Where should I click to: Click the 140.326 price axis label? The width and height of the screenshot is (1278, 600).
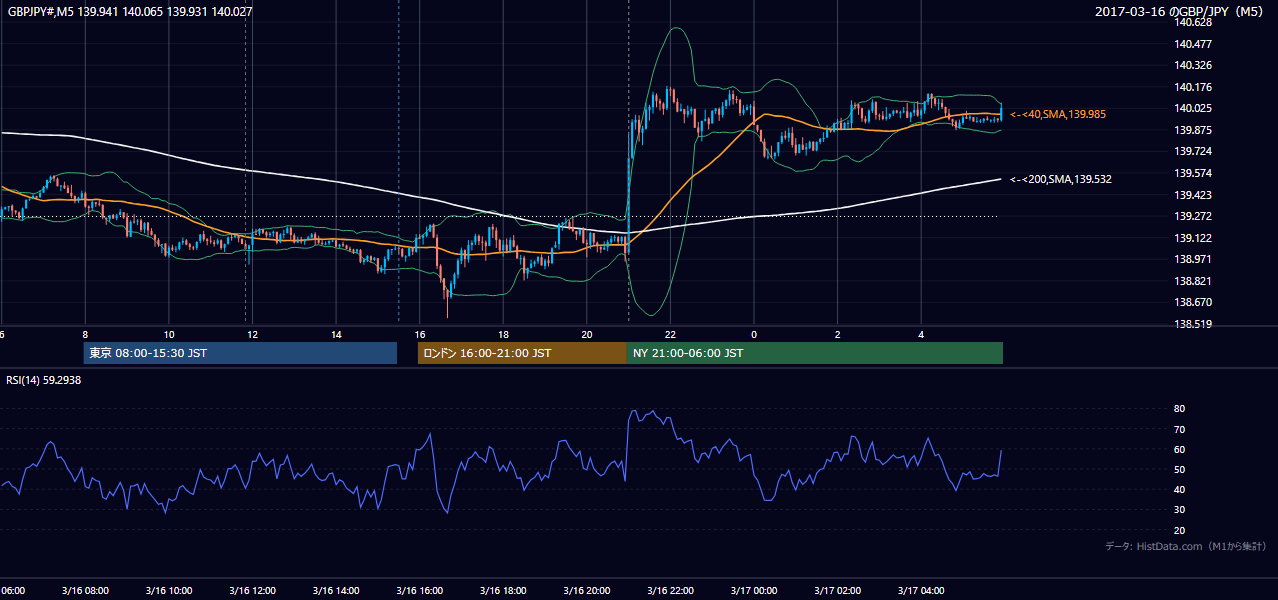pyautogui.click(x=1194, y=65)
